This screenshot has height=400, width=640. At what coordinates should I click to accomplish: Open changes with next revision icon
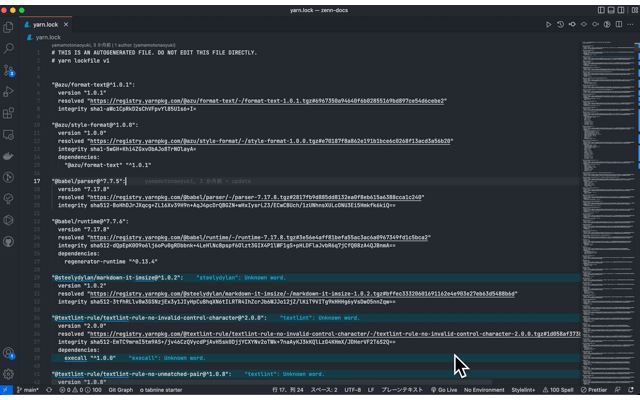point(596,24)
